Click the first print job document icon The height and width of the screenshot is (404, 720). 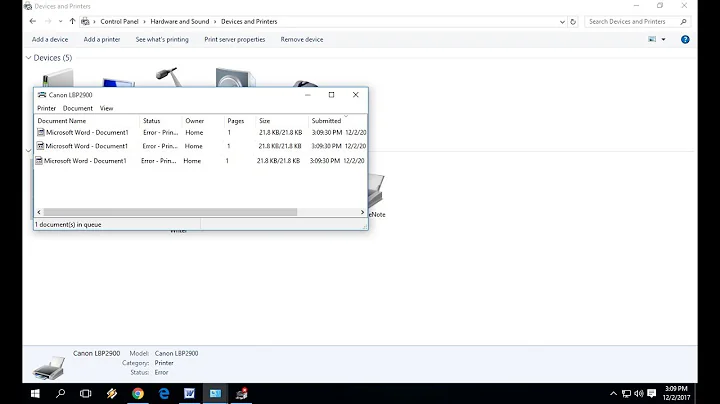41,132
